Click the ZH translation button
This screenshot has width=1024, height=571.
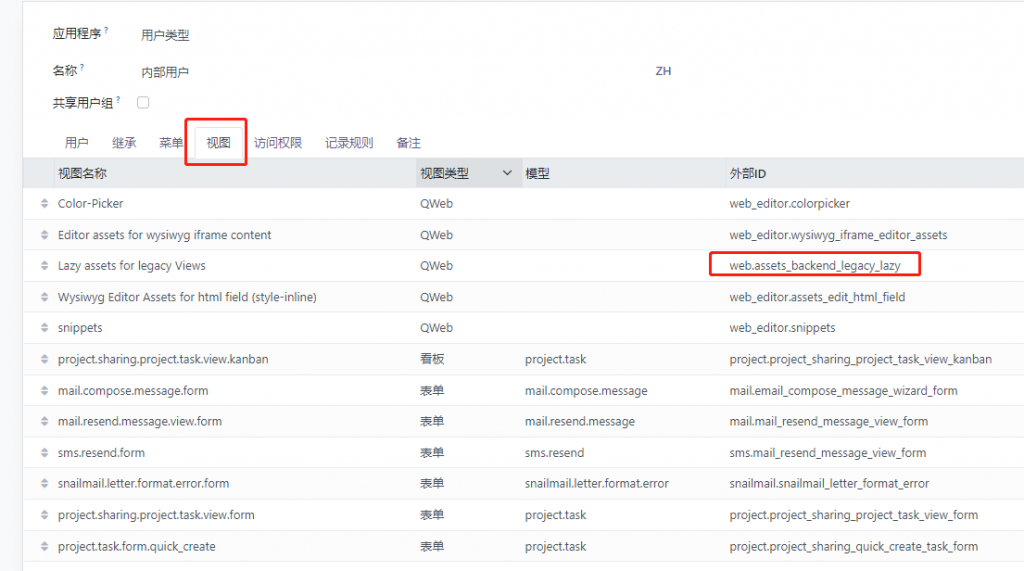click(x=663, y=71)
